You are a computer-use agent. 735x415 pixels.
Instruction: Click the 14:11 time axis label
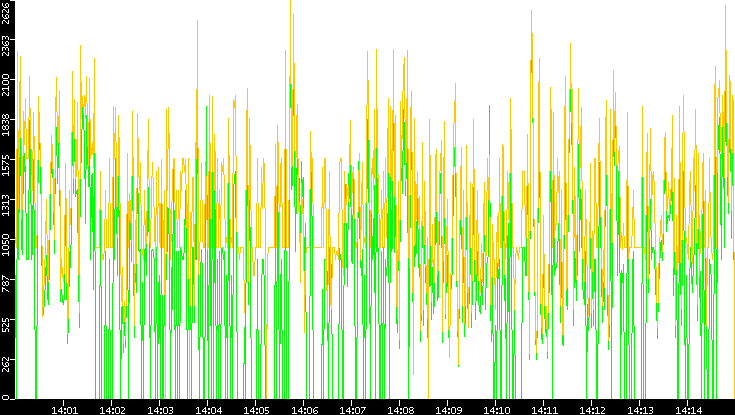click(x=543, y=410)
